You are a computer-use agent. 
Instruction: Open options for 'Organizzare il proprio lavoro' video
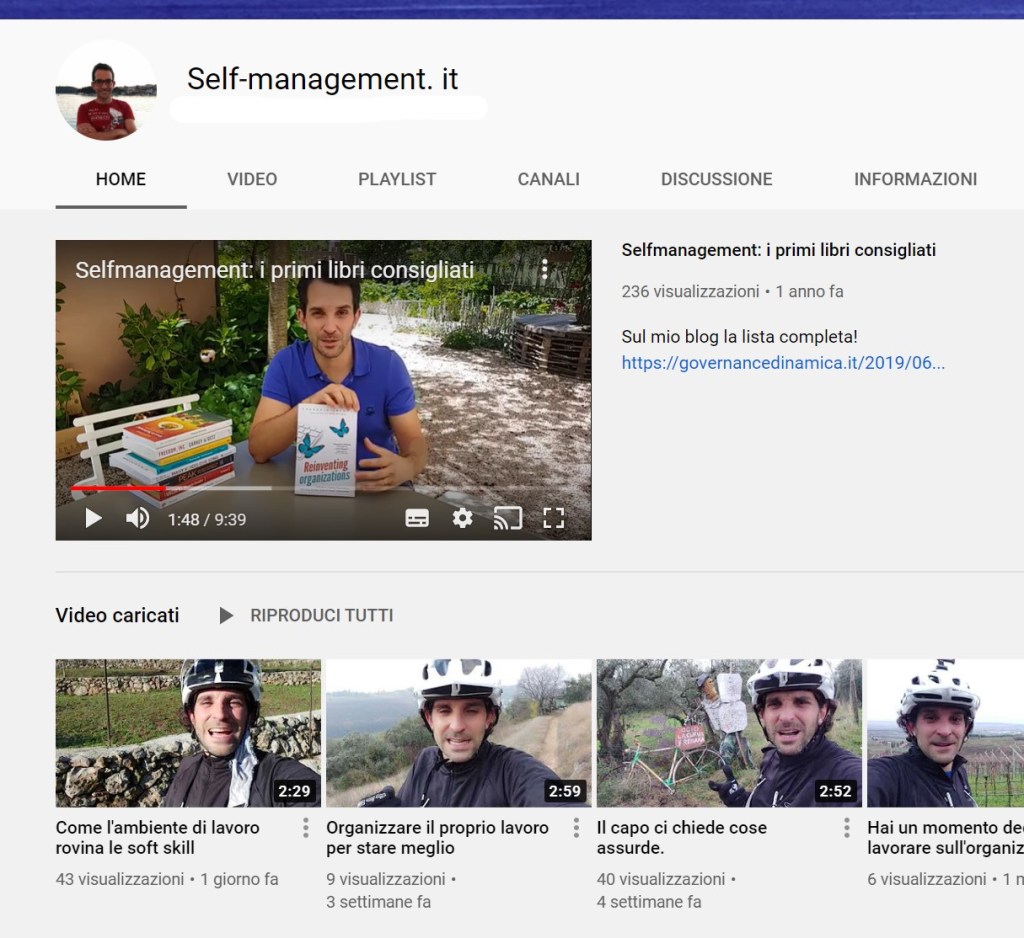point(576,828)
